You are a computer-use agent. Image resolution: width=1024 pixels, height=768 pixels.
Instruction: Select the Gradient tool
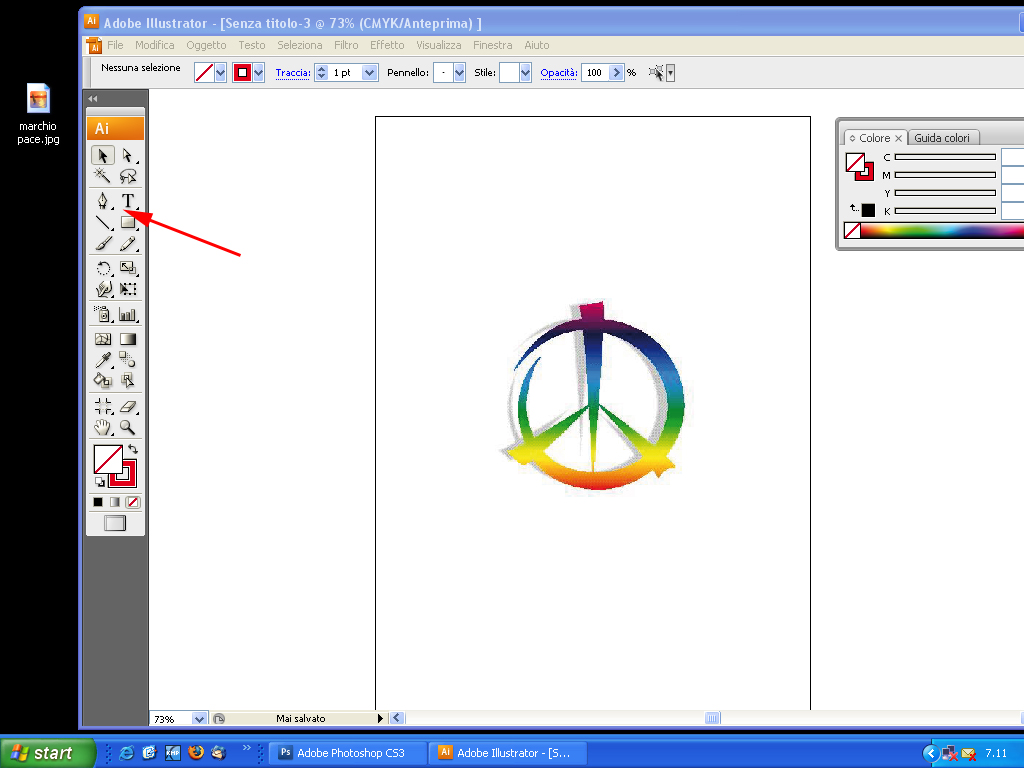[127, 339]
